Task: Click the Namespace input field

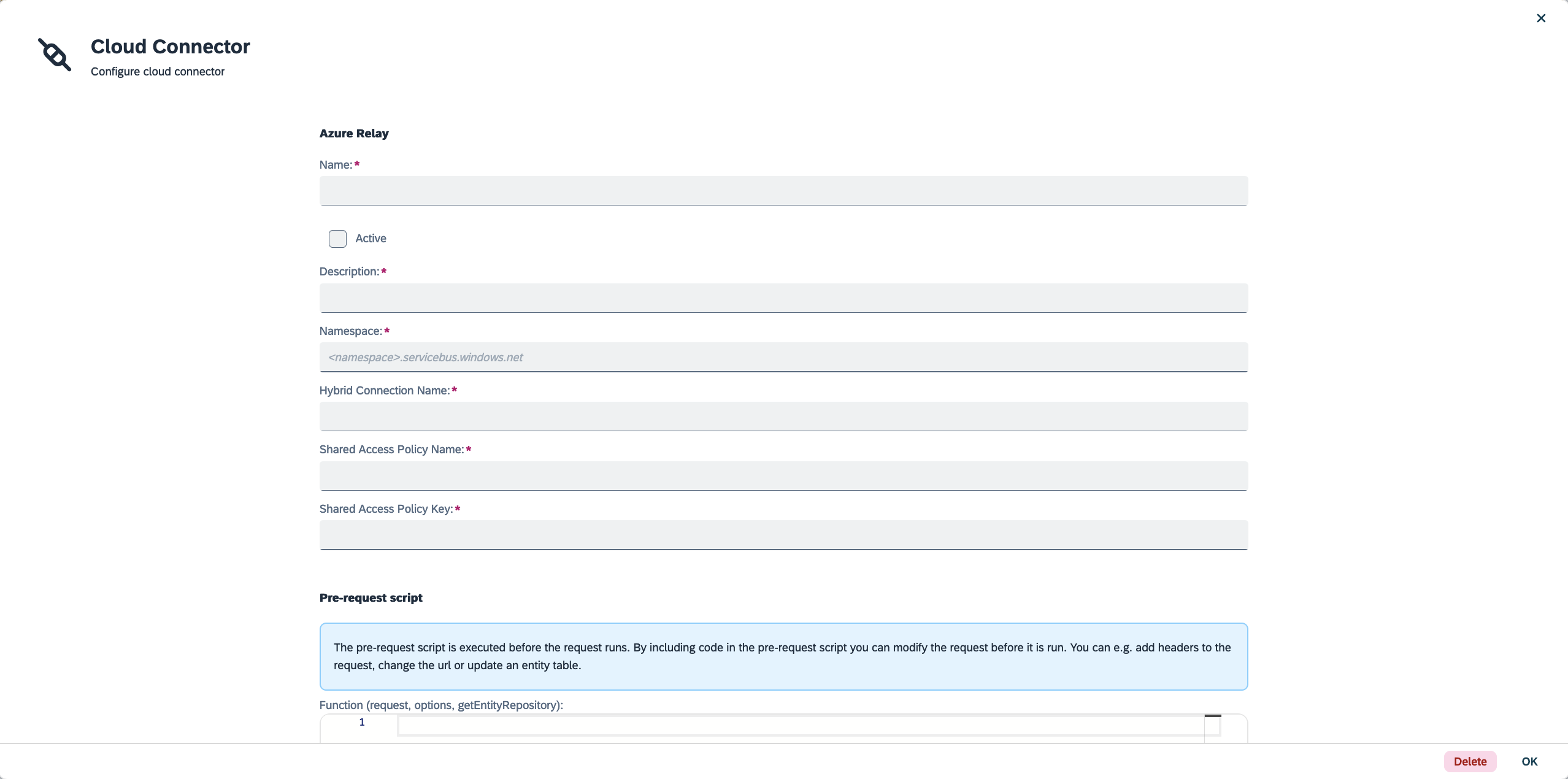Action: [783, 357]
